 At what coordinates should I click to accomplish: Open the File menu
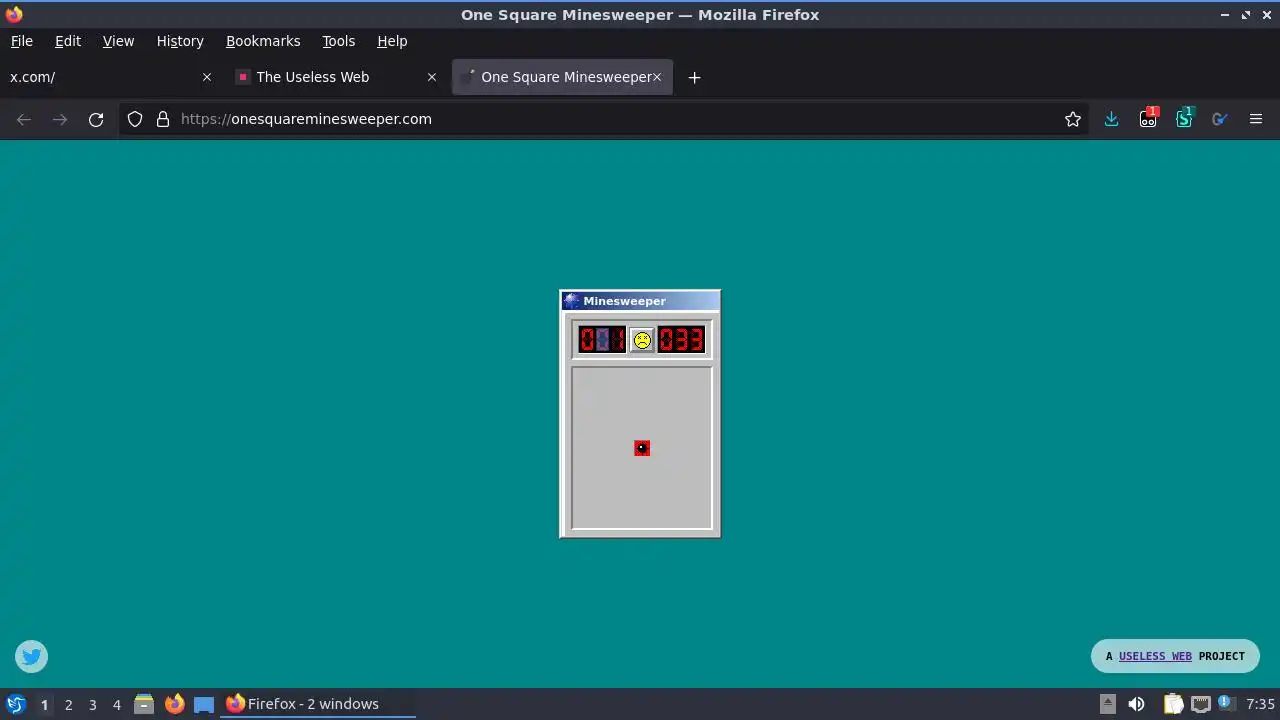click(22, 41)
